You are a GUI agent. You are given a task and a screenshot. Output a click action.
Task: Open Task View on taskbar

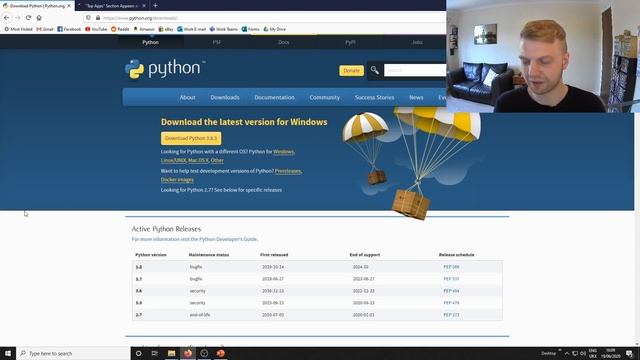click(154, 353)
